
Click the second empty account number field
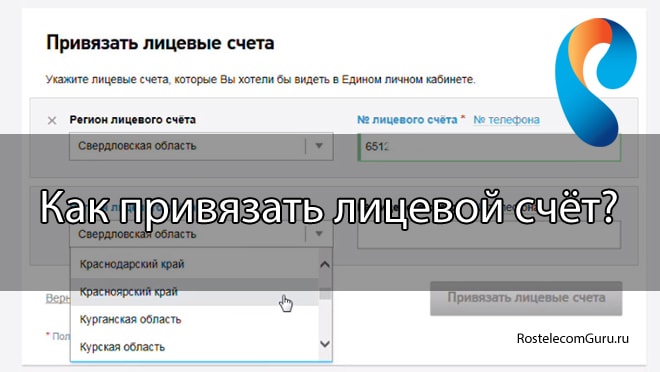489,235
